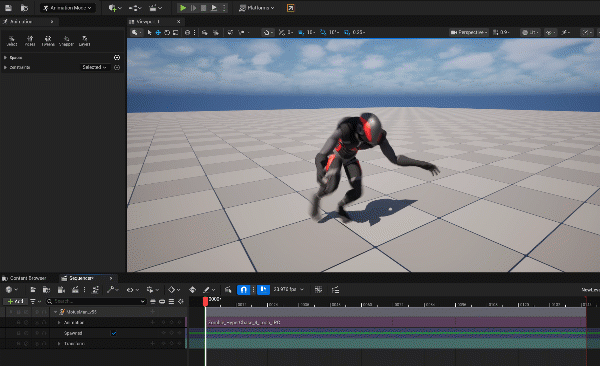
Task: Open the viewport Show flags dropdown
Action: [x=551, y=33]
